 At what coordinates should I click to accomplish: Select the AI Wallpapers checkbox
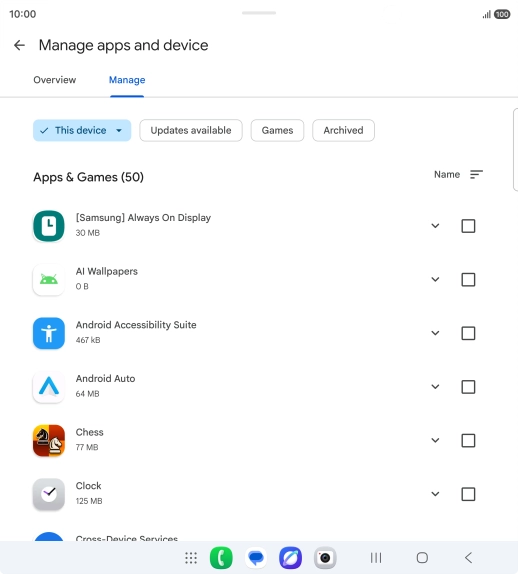(x=468, y=280)
